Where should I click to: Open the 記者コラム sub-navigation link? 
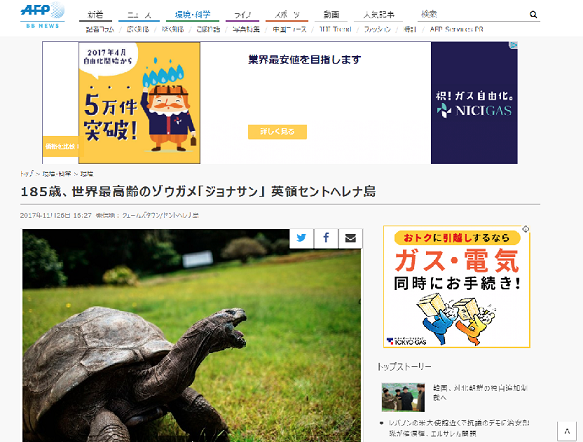[100, 29]
